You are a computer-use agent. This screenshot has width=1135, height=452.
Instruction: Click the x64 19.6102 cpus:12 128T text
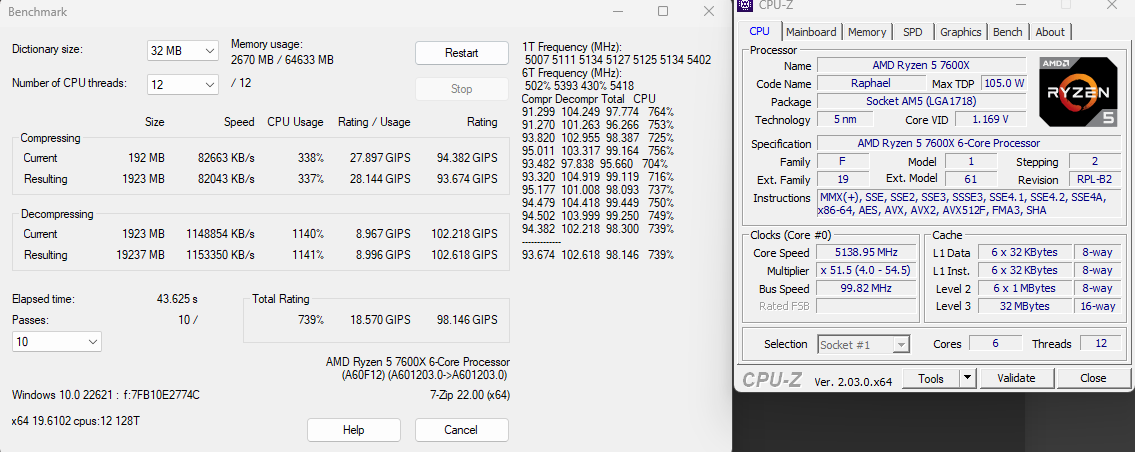76,420
